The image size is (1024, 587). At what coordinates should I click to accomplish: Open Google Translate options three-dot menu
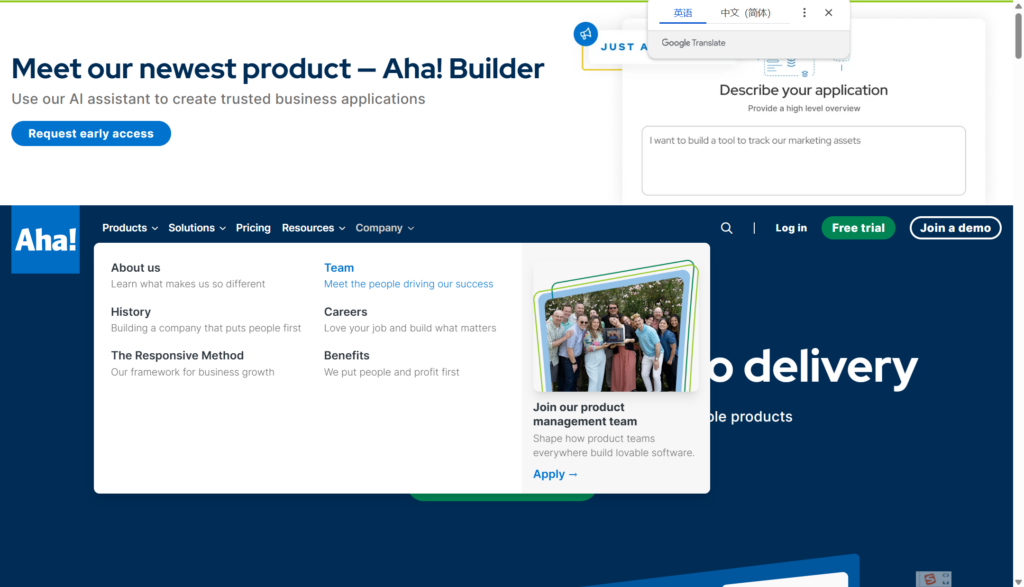click(804, 13)
